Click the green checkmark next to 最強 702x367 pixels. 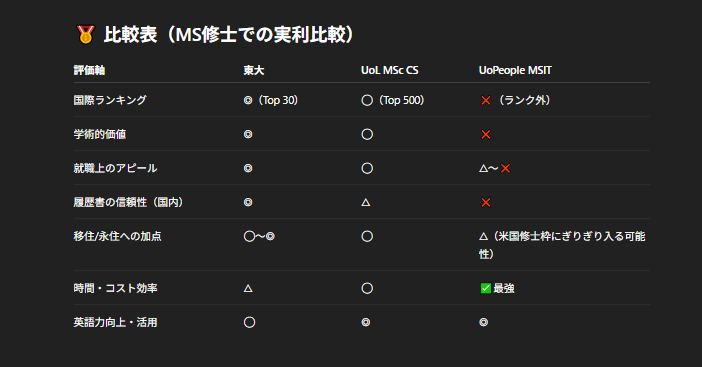click(486, 288)
